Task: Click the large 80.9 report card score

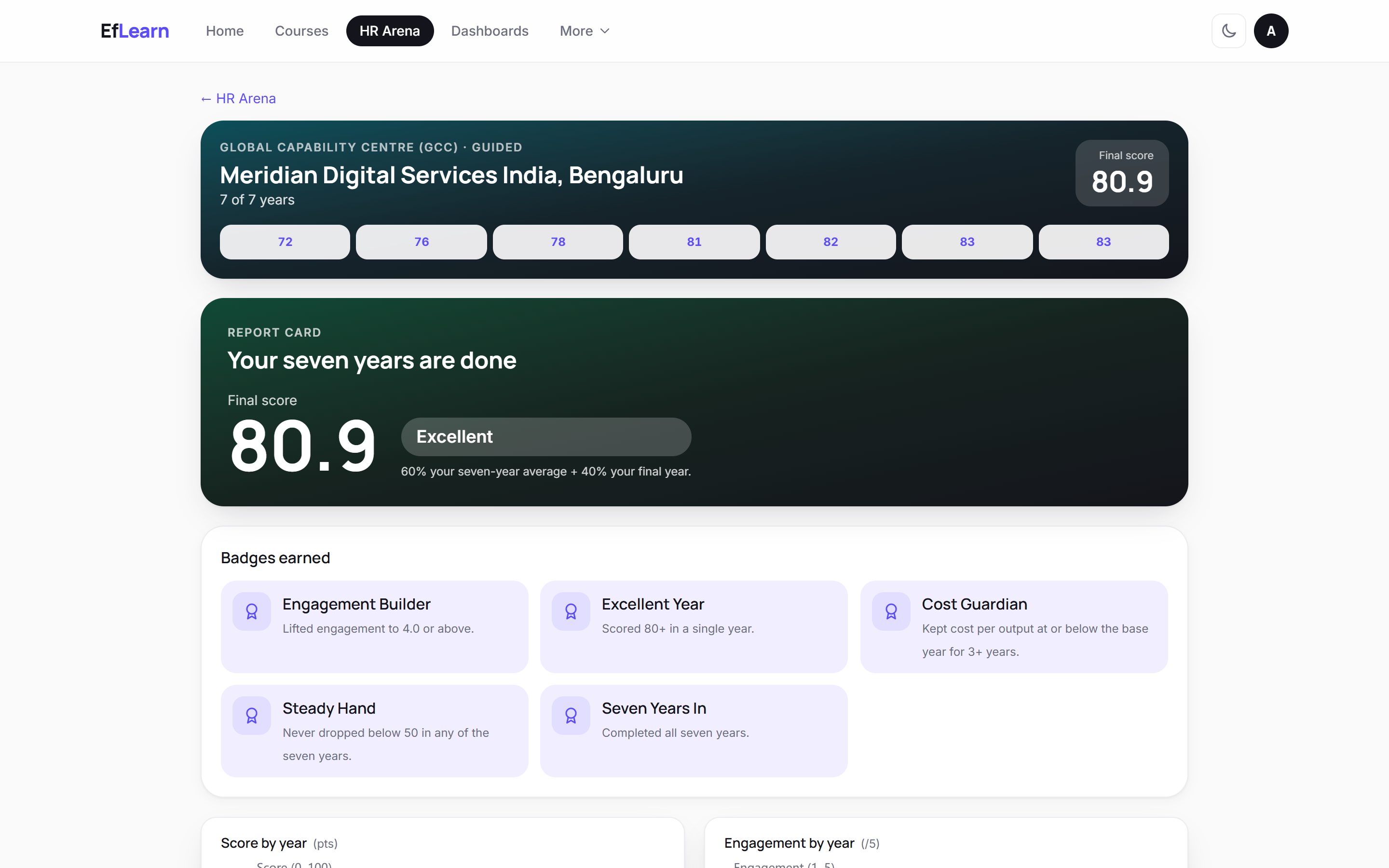Action: click(302, 446)
